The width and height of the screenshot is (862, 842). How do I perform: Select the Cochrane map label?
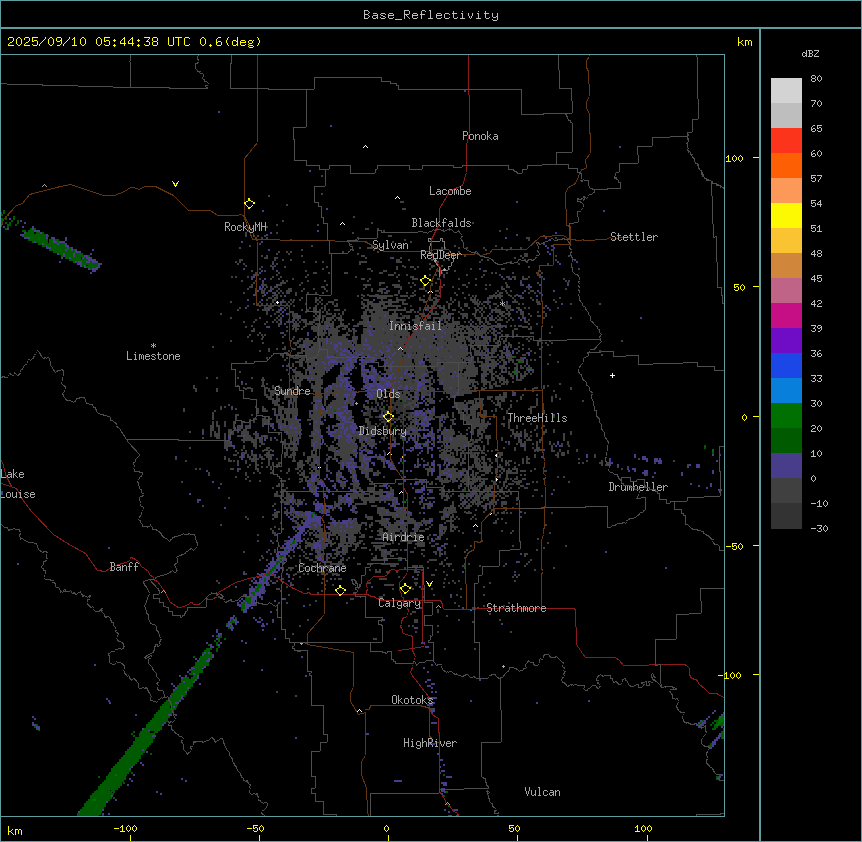[322, 568]
